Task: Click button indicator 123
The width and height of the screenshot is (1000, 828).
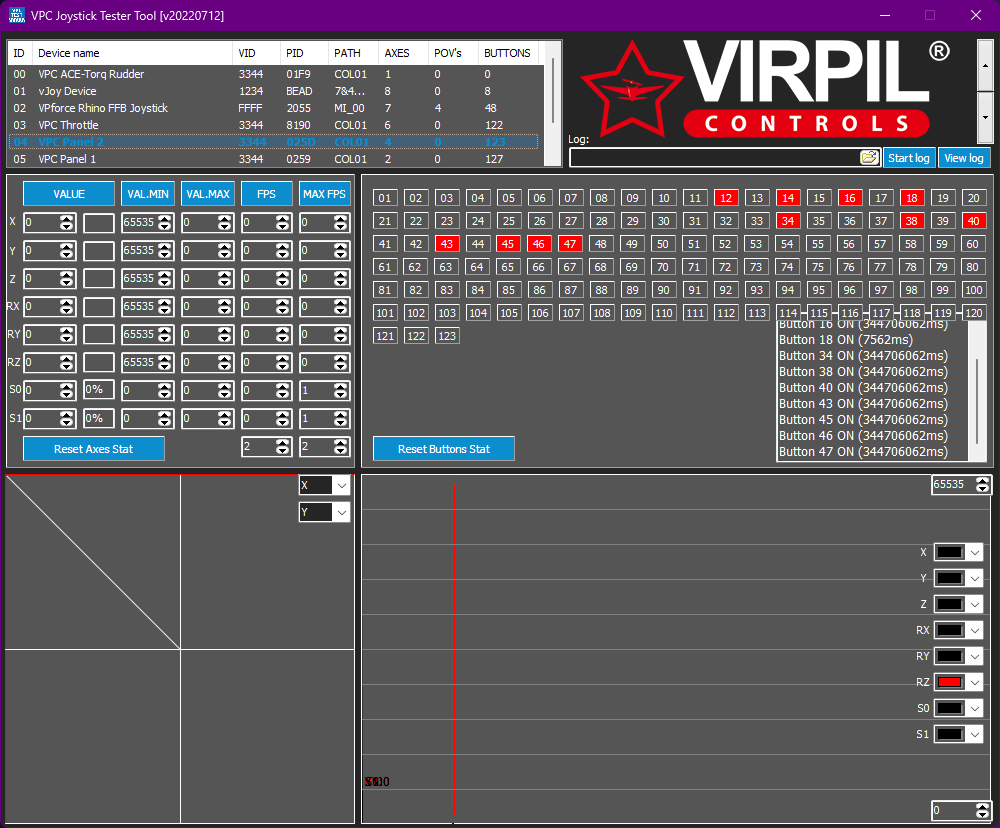Action: point(447,336)
